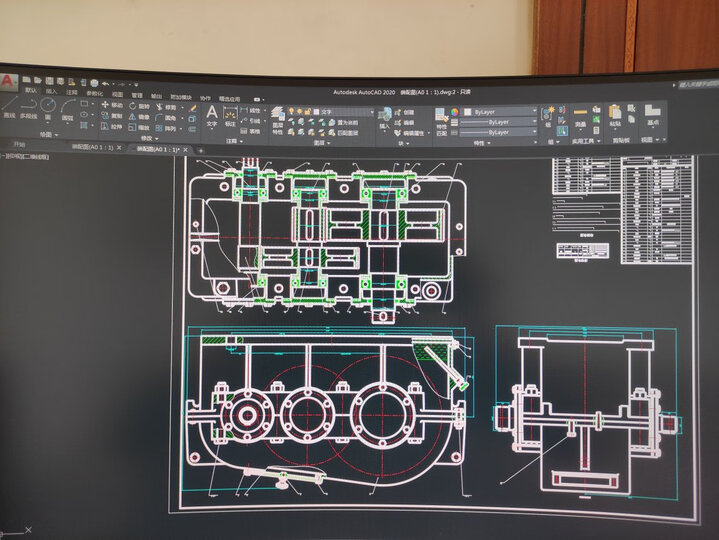Viewport: 719px width, 540px height.
Task: Click the Insert block (插入) icon
Action: pyautogui.click(x=385, y=116)
